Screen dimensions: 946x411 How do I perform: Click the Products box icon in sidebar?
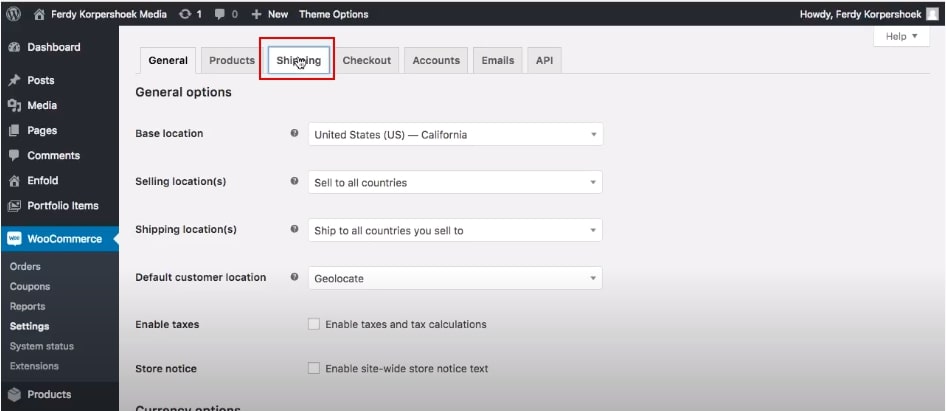(14, 395)
